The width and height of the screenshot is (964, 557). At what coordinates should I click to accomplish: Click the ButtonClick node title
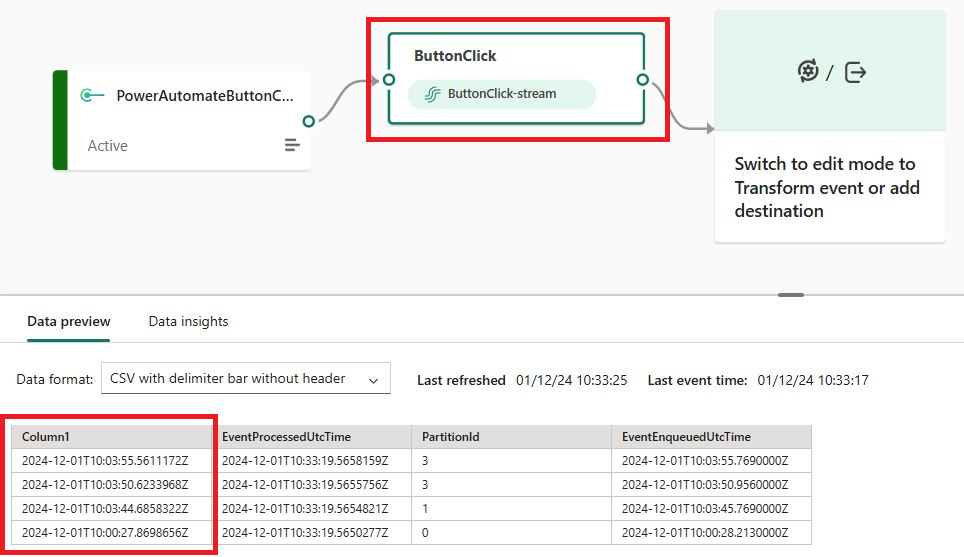(x=455, y=56)
